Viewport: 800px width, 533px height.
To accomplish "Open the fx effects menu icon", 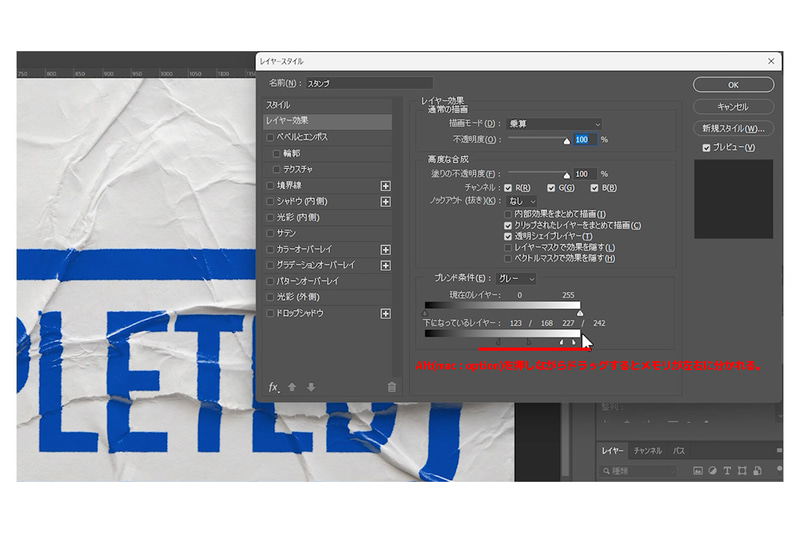I will [x=274, y=387].
